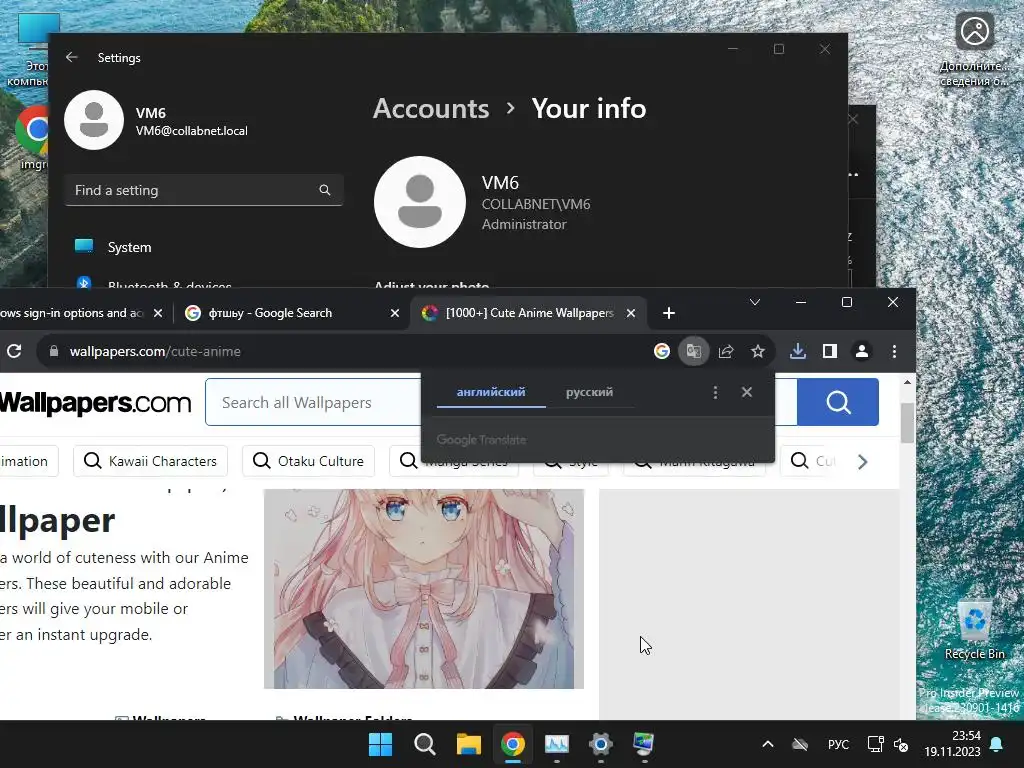The image size is (1024, 768).
Task: Click the Settings back arrow
Action: tap(72, 57)
